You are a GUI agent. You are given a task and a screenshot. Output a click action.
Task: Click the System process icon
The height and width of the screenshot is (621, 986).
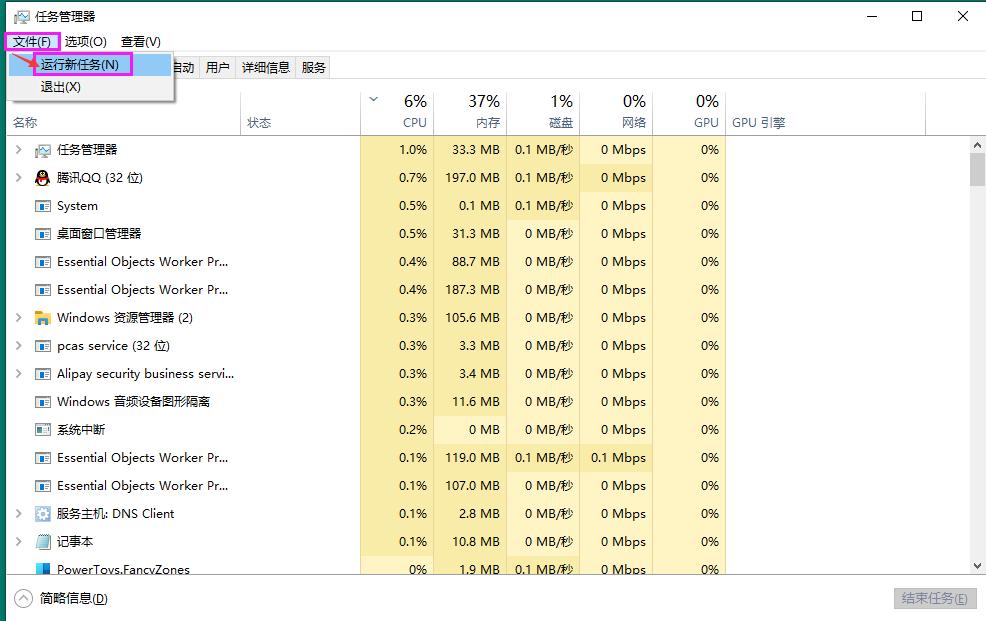tap(42, 206)
